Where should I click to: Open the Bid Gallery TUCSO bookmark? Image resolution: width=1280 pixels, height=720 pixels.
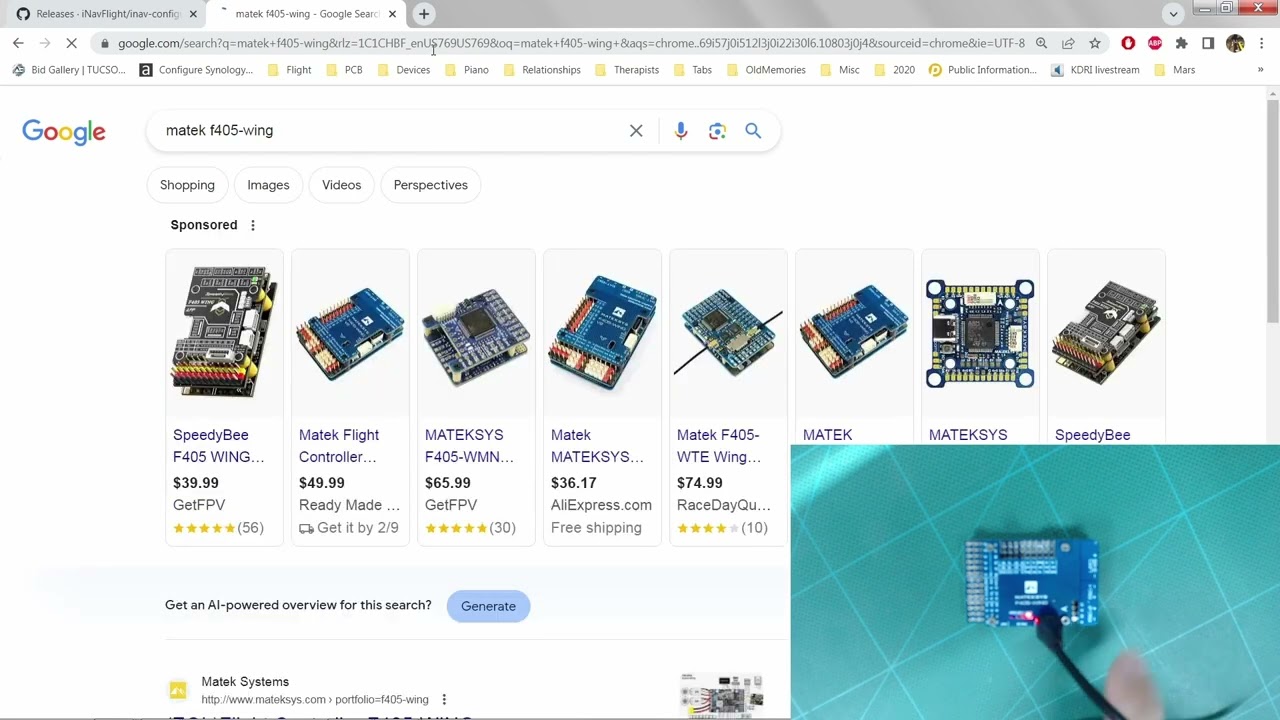point(69,70)
